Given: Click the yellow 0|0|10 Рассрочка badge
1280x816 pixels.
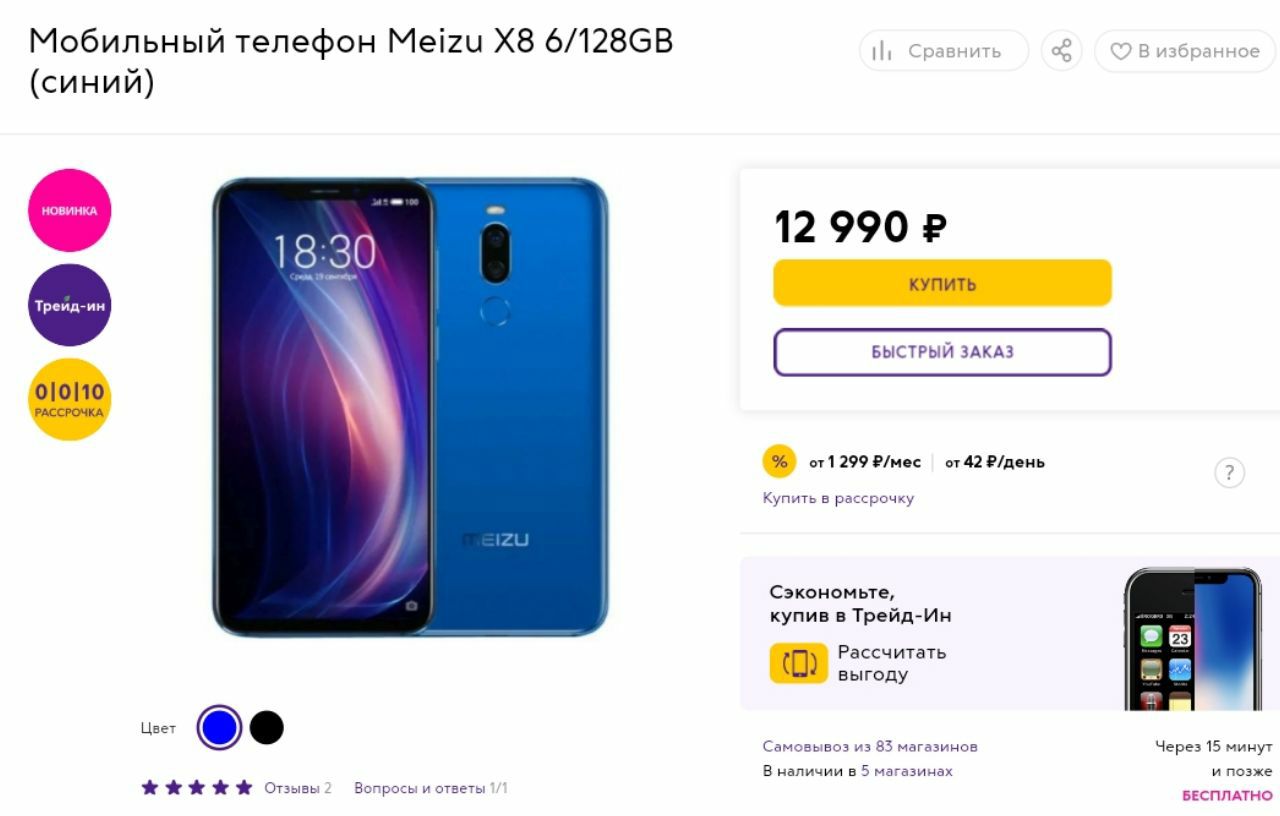Looking at the screenshot, I should coord(69,399).
